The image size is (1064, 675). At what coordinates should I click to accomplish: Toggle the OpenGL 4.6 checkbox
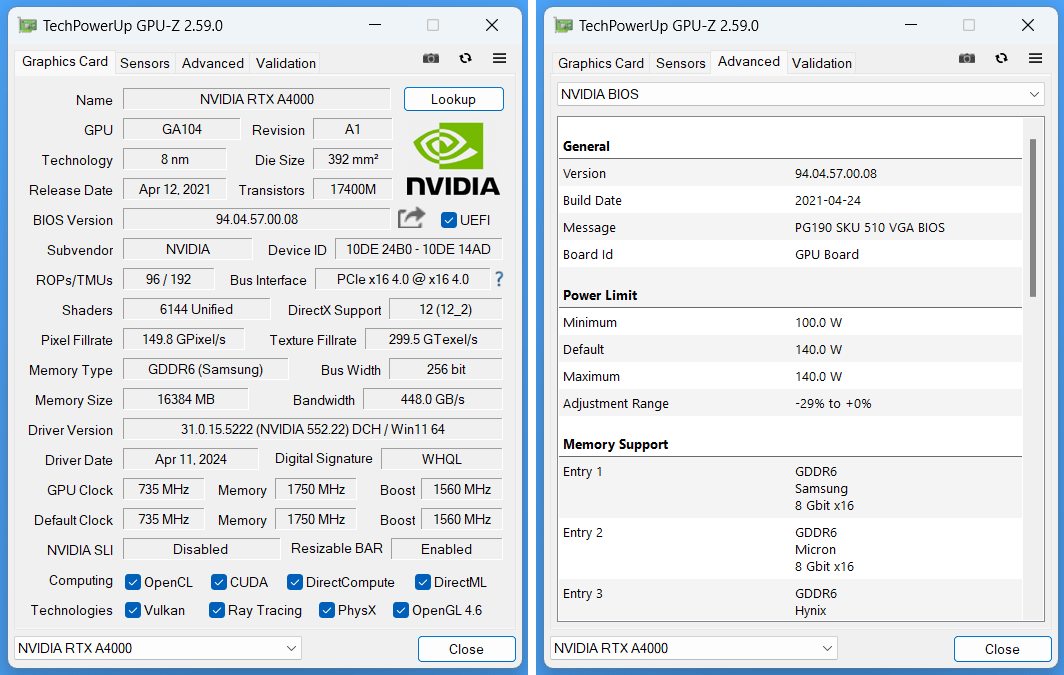(401, 610)
